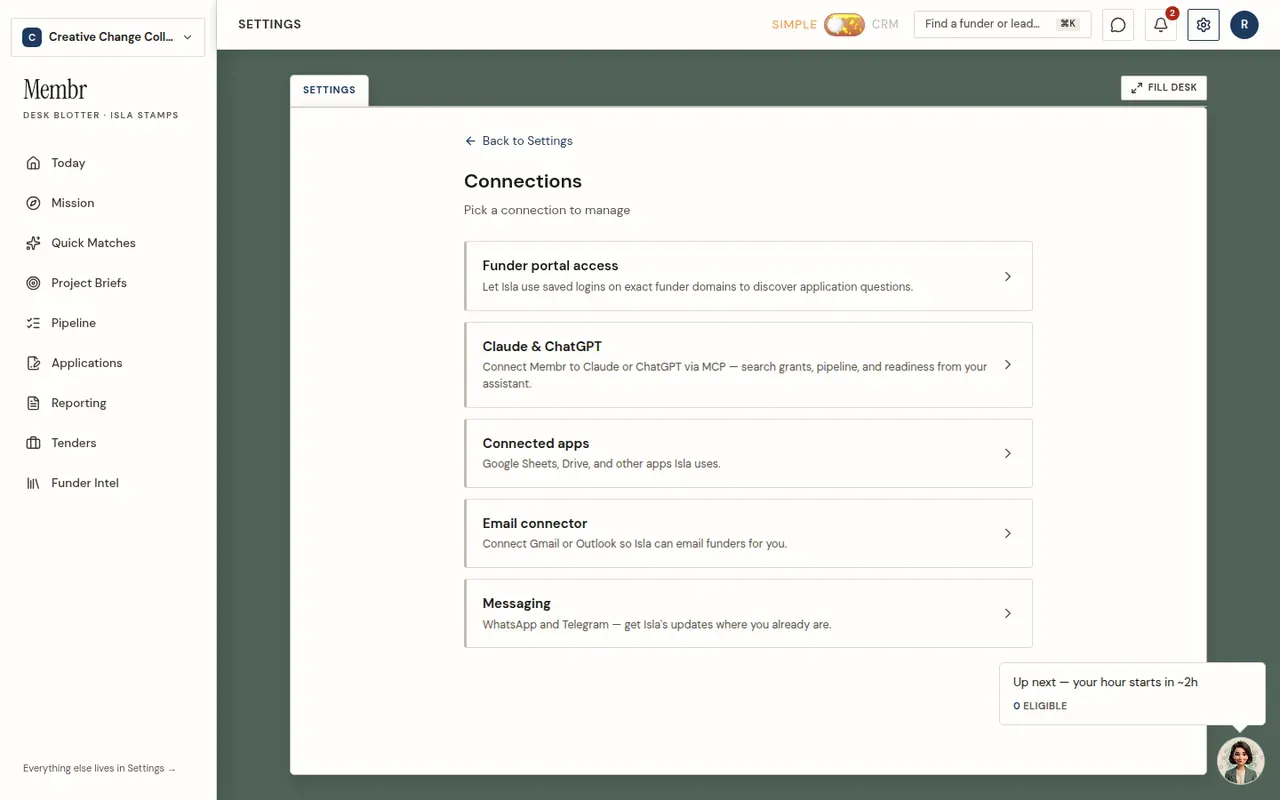1280x800 pixels.
Task: Open the chat bubble icon in header
Action: (x=1118, y=25)
